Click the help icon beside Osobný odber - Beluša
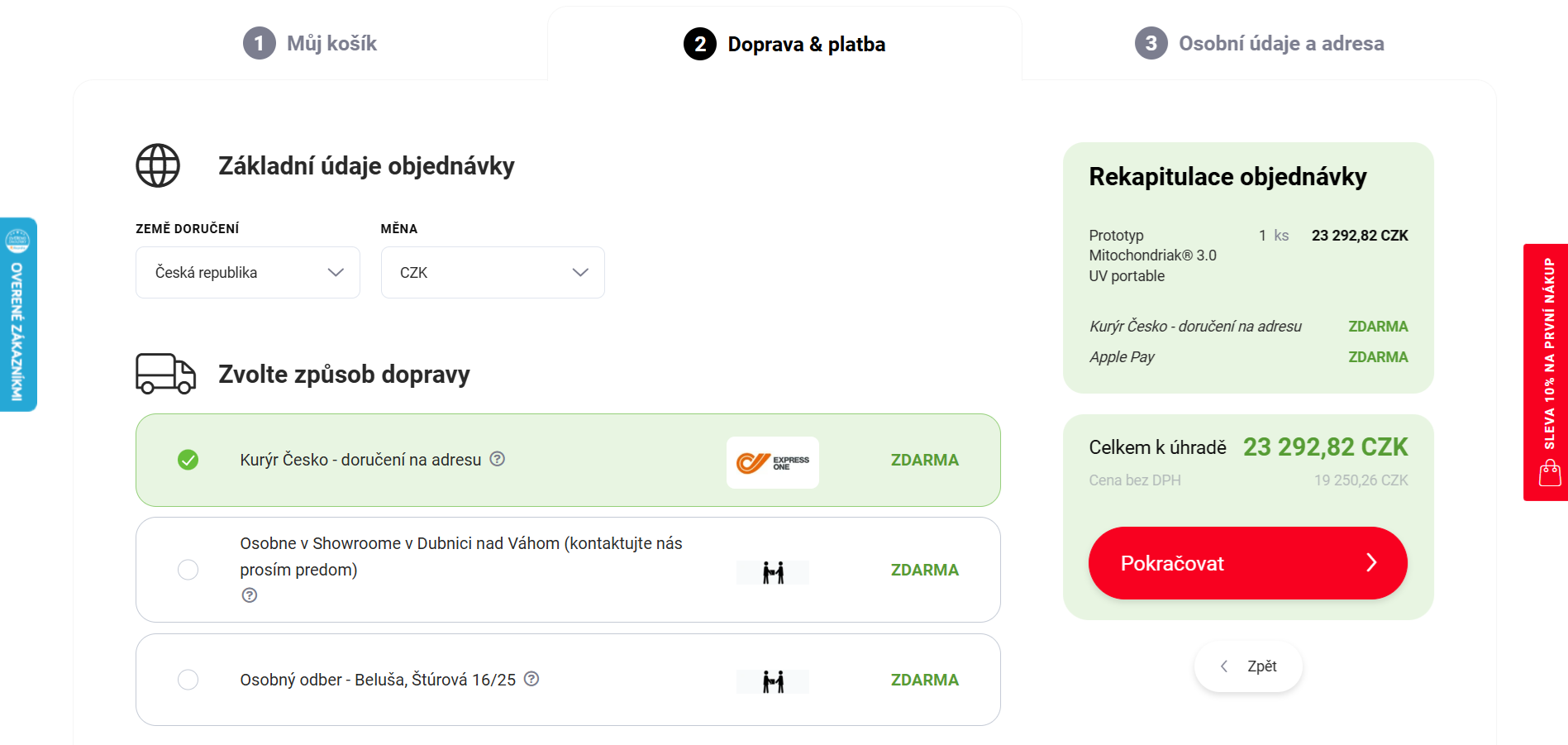Screen dimensions: 1568x745 533,679
